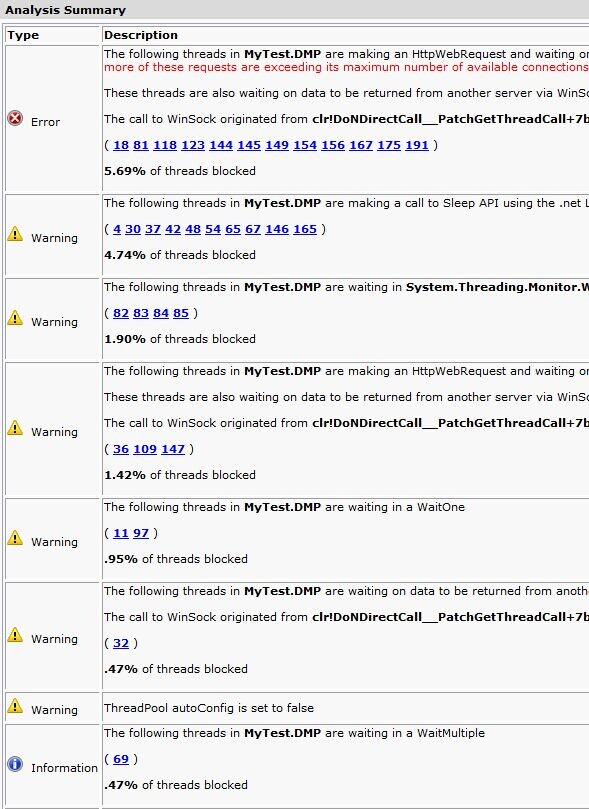589x809 pixels.
Task: Click warning icon beside ThreadPool autoConfig row
Action: (15, 706)
